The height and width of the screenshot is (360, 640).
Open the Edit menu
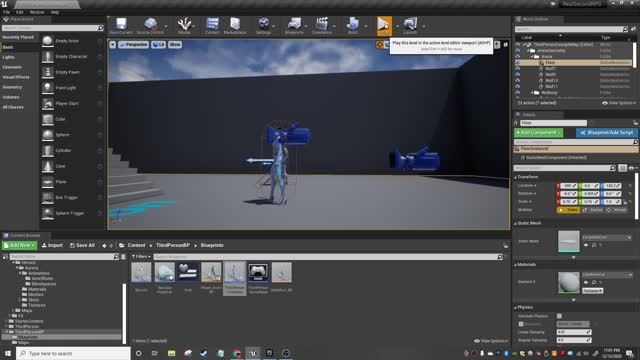pyautogui.click(x=20, y=12)
